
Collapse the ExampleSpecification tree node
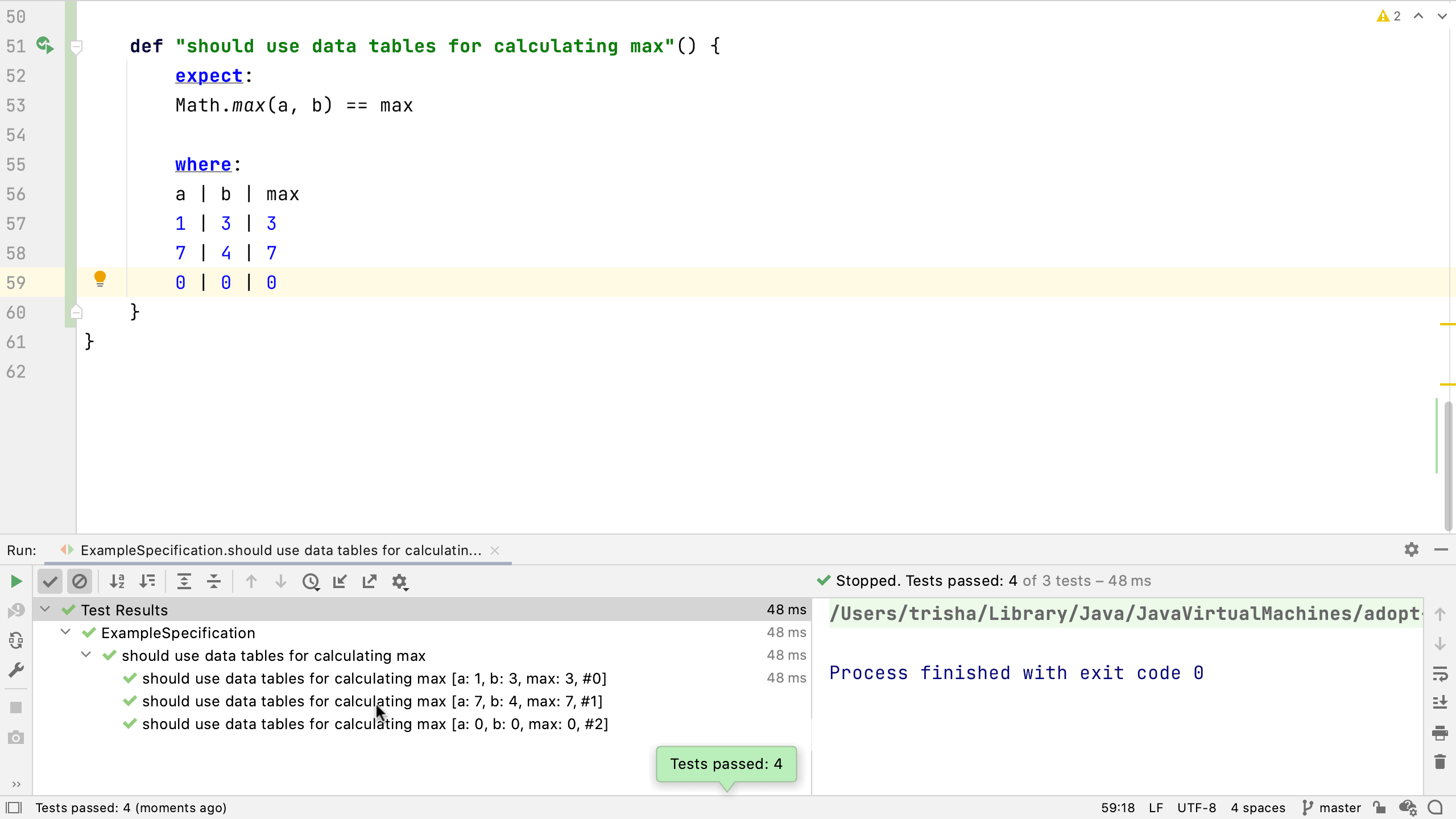tap(65, 632)
